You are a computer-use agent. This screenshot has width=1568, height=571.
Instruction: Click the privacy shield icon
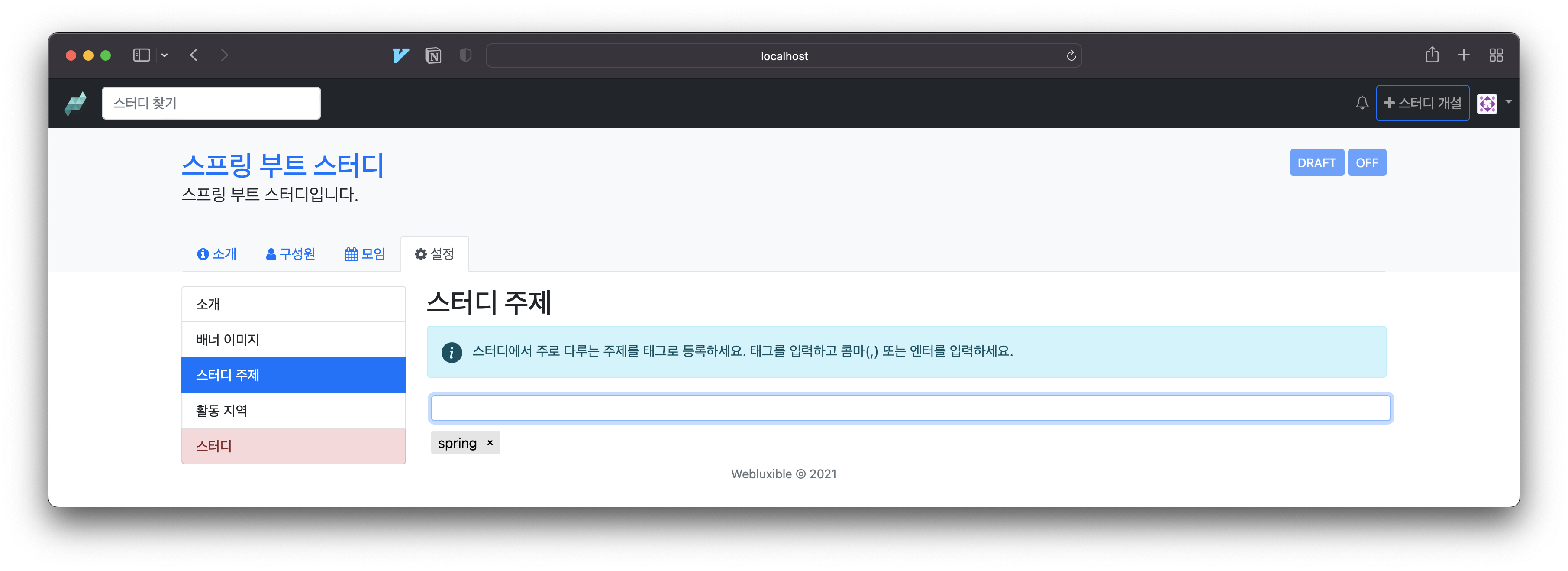(465, 55)
